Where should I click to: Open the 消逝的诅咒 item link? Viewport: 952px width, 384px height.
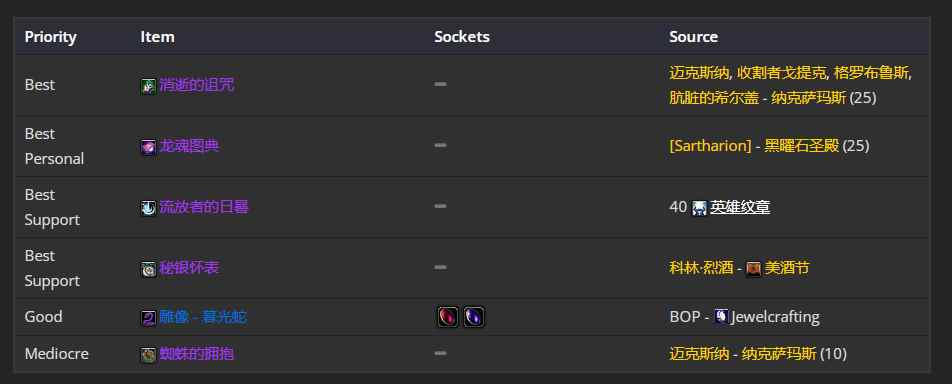click(x=197, y=85)
